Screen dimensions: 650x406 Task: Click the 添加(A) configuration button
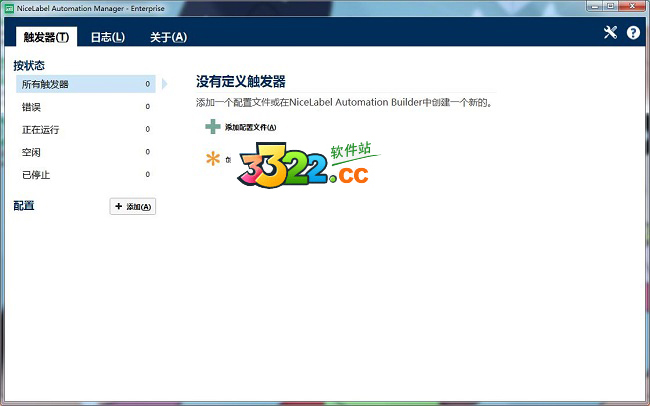(x=133, y=206)
